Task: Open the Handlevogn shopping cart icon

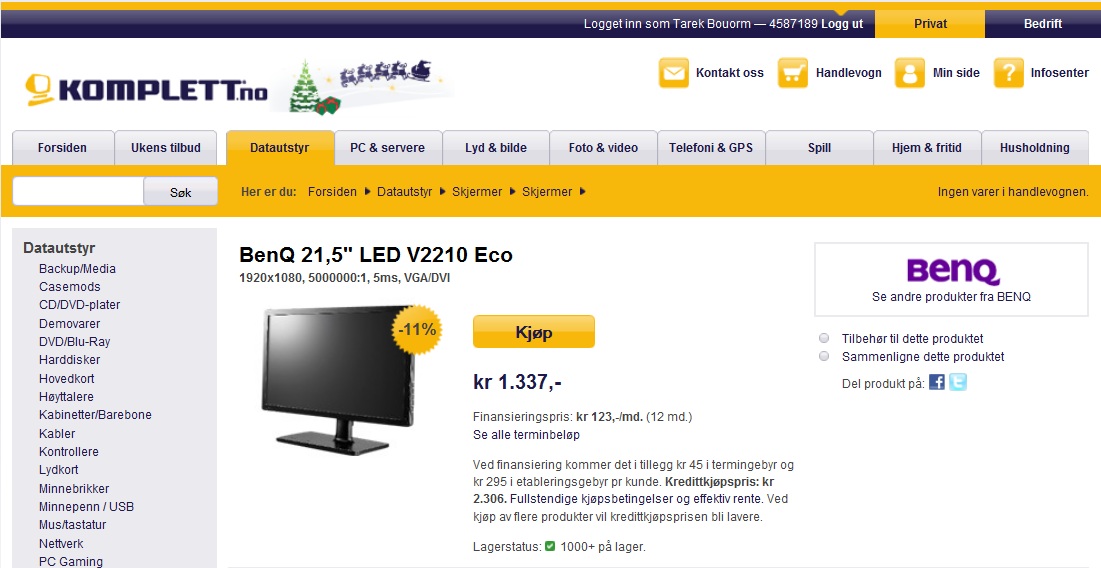Action: click(793, 73)
